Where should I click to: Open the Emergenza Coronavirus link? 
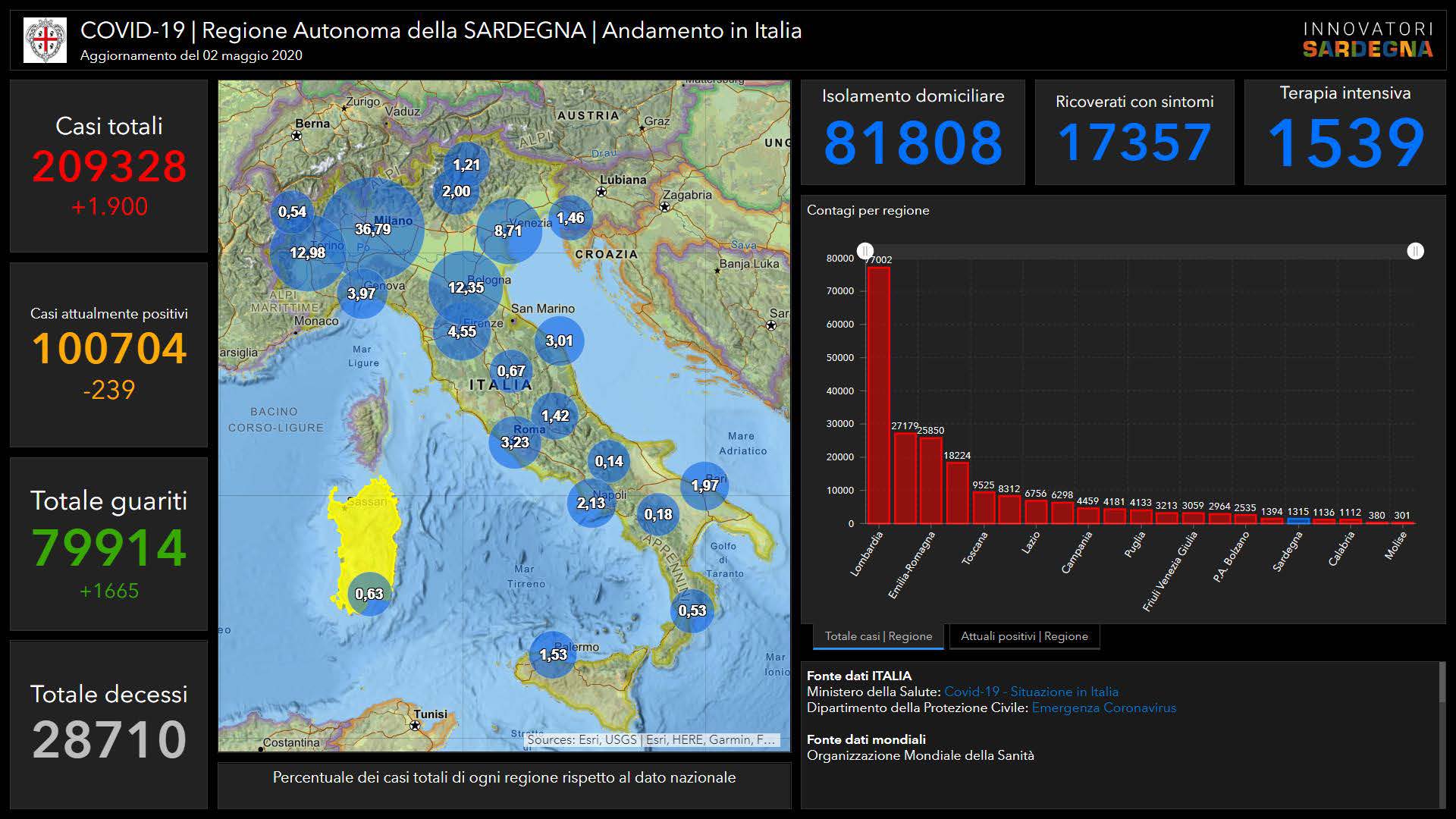[x=1103, y=708]
